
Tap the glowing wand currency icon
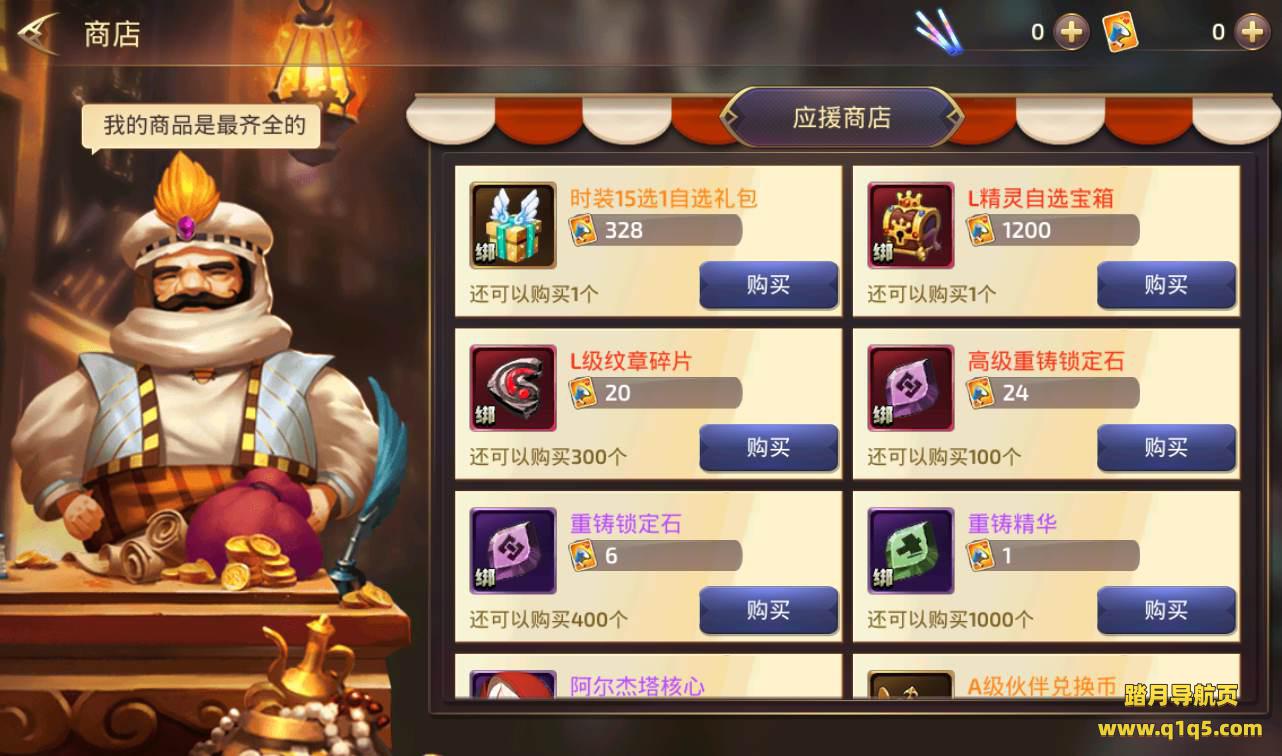click(938, 32)
